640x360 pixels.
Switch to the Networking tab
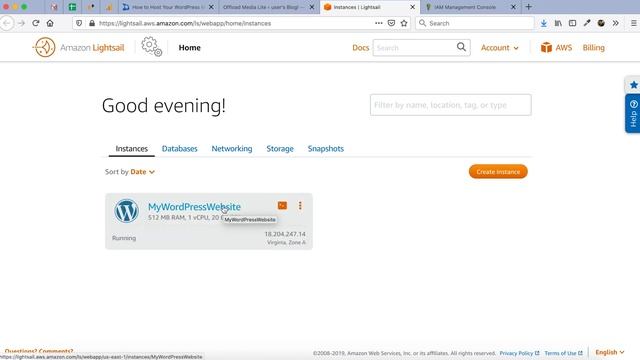pyautogui.click(x=232, y=149)
